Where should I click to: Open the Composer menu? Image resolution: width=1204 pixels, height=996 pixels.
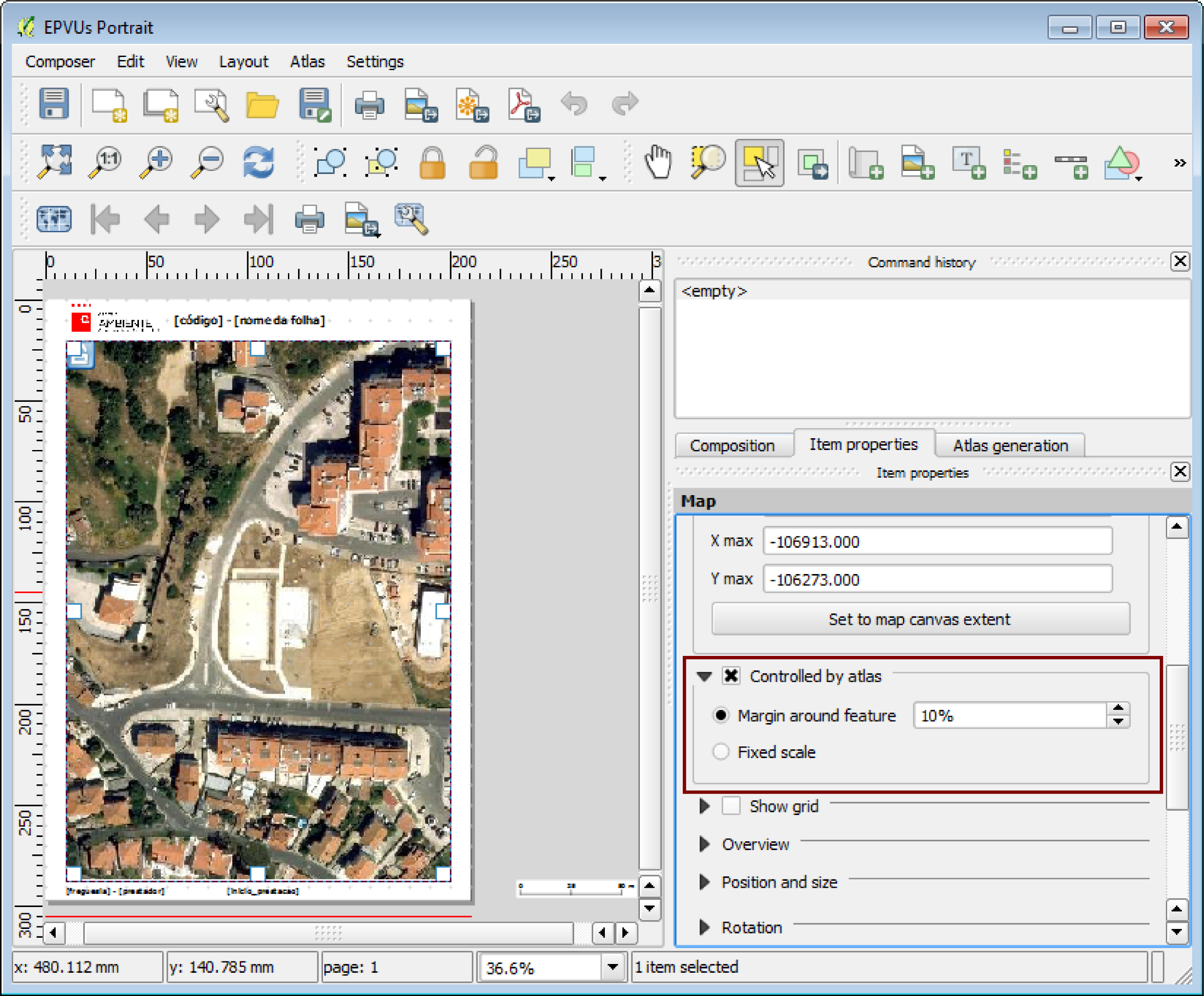60,61
